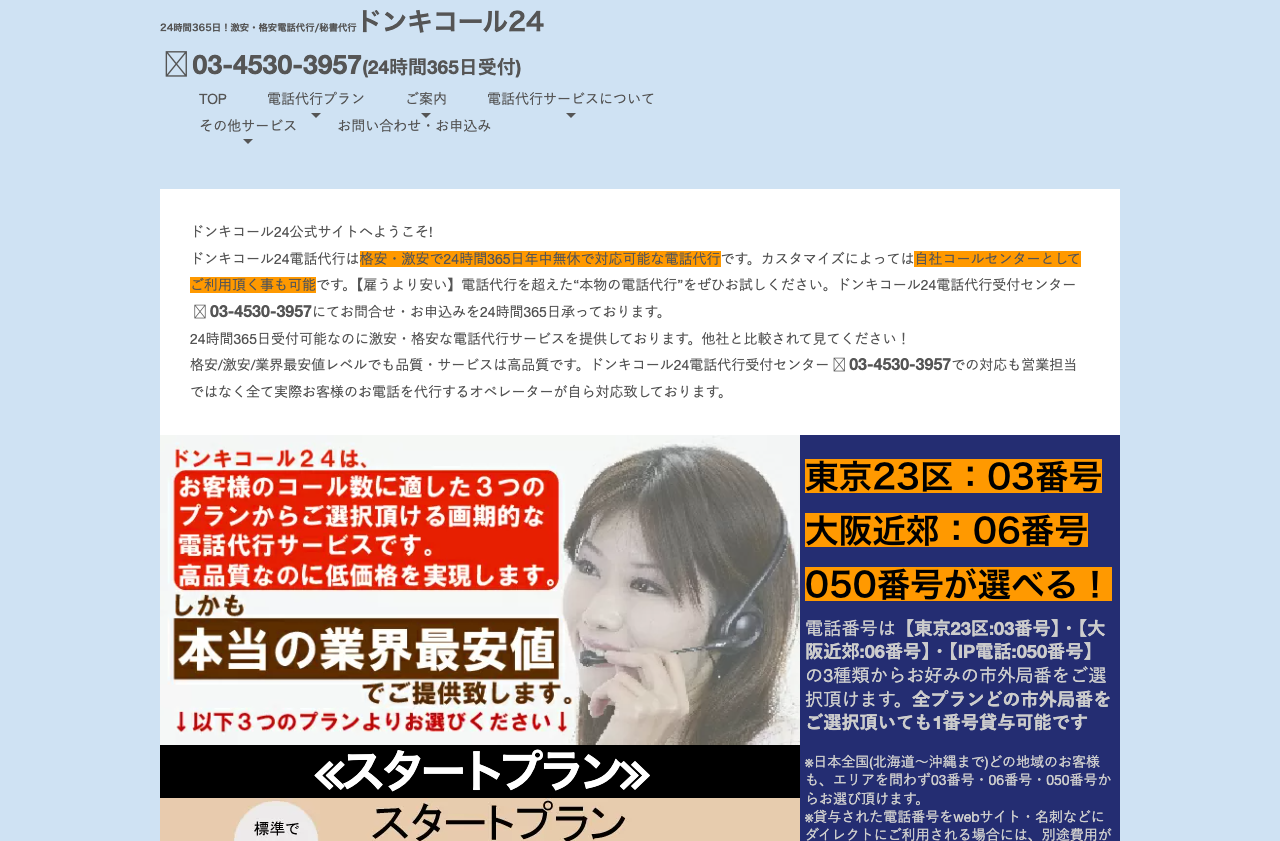Click the round 標準で badge

coord(276,825)
